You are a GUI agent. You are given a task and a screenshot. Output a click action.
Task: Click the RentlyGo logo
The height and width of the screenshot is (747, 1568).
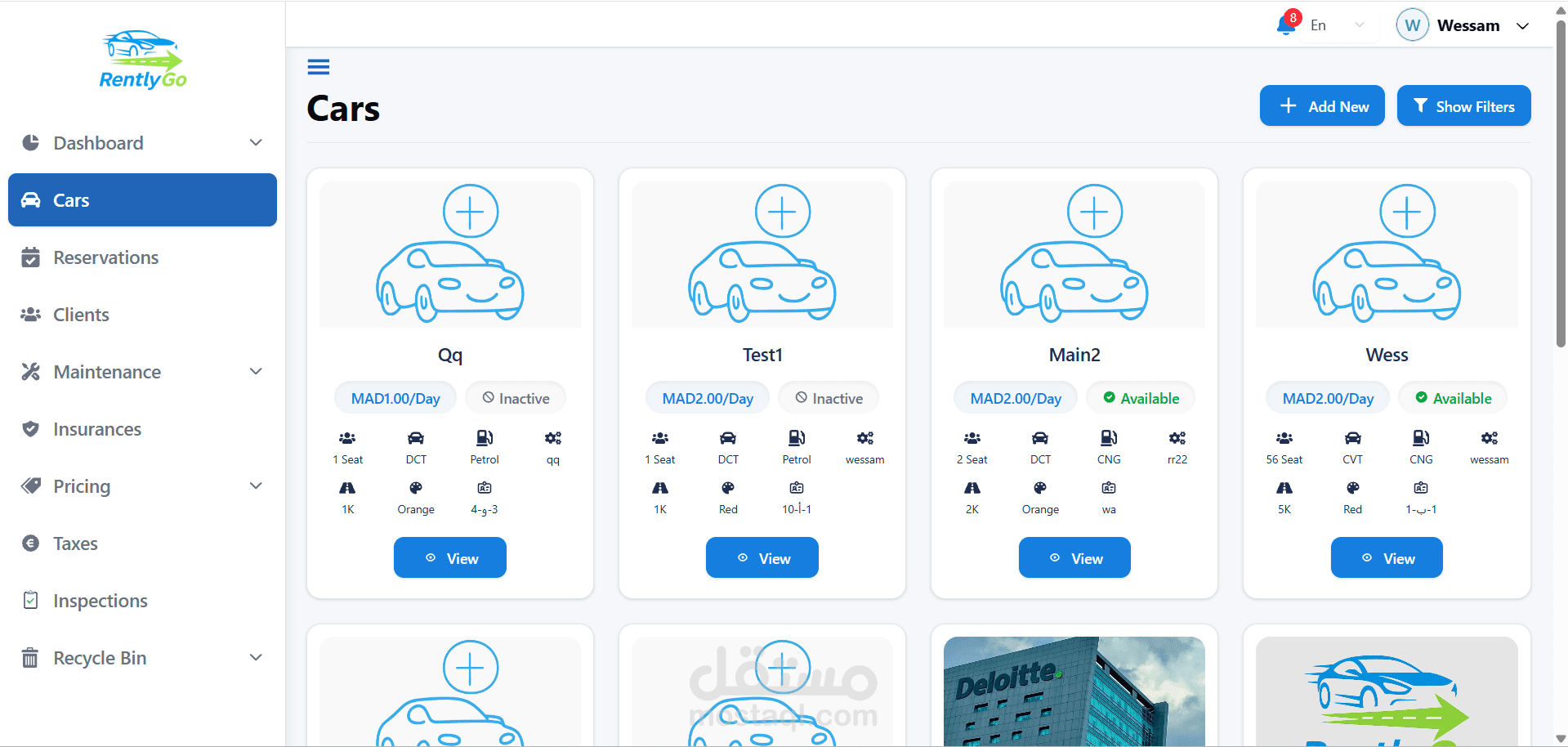143,60
